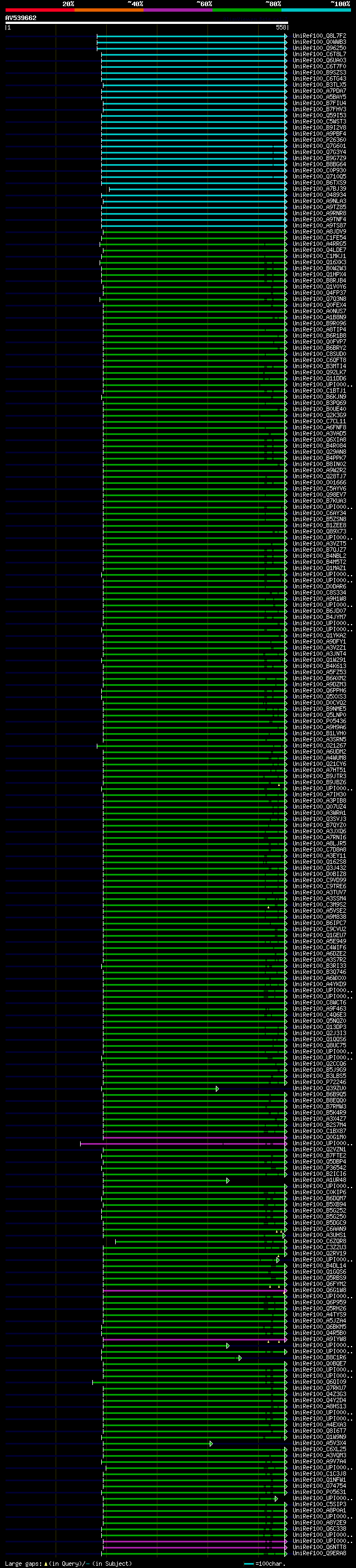
Task: Click the purple alignment bar of Q6G1W8
Action: coord(195,1290)
